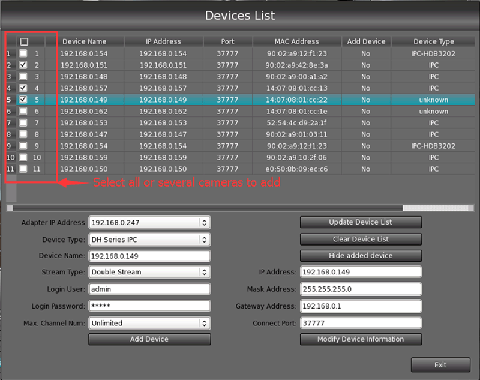The height and width of the screenshot is (380, 480).
Task: Select MAC address 14:07:08:01:cc:22 cell
Action: pos(297,100)
